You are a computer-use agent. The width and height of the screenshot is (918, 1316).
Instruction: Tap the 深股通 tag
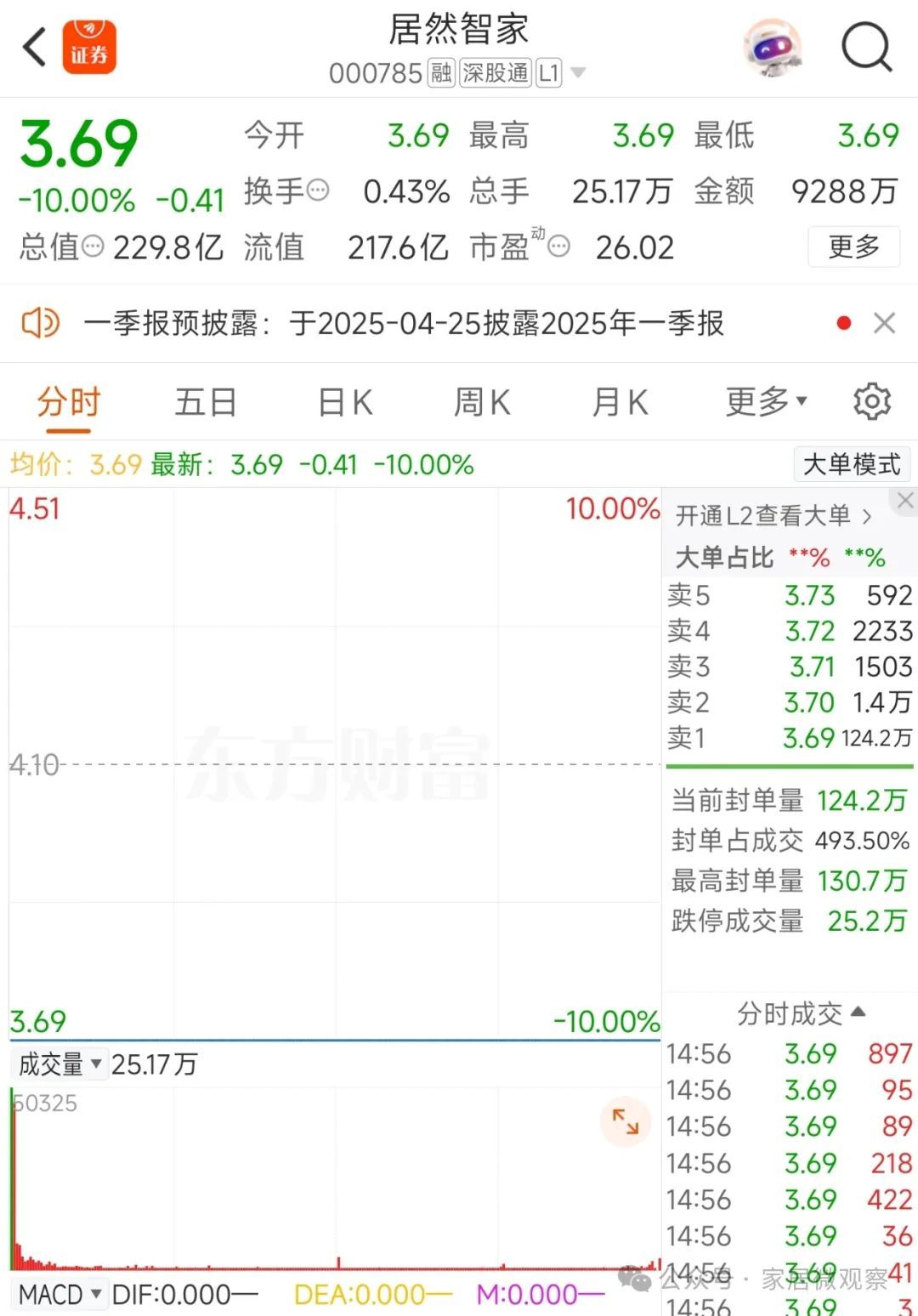point(496,73)
